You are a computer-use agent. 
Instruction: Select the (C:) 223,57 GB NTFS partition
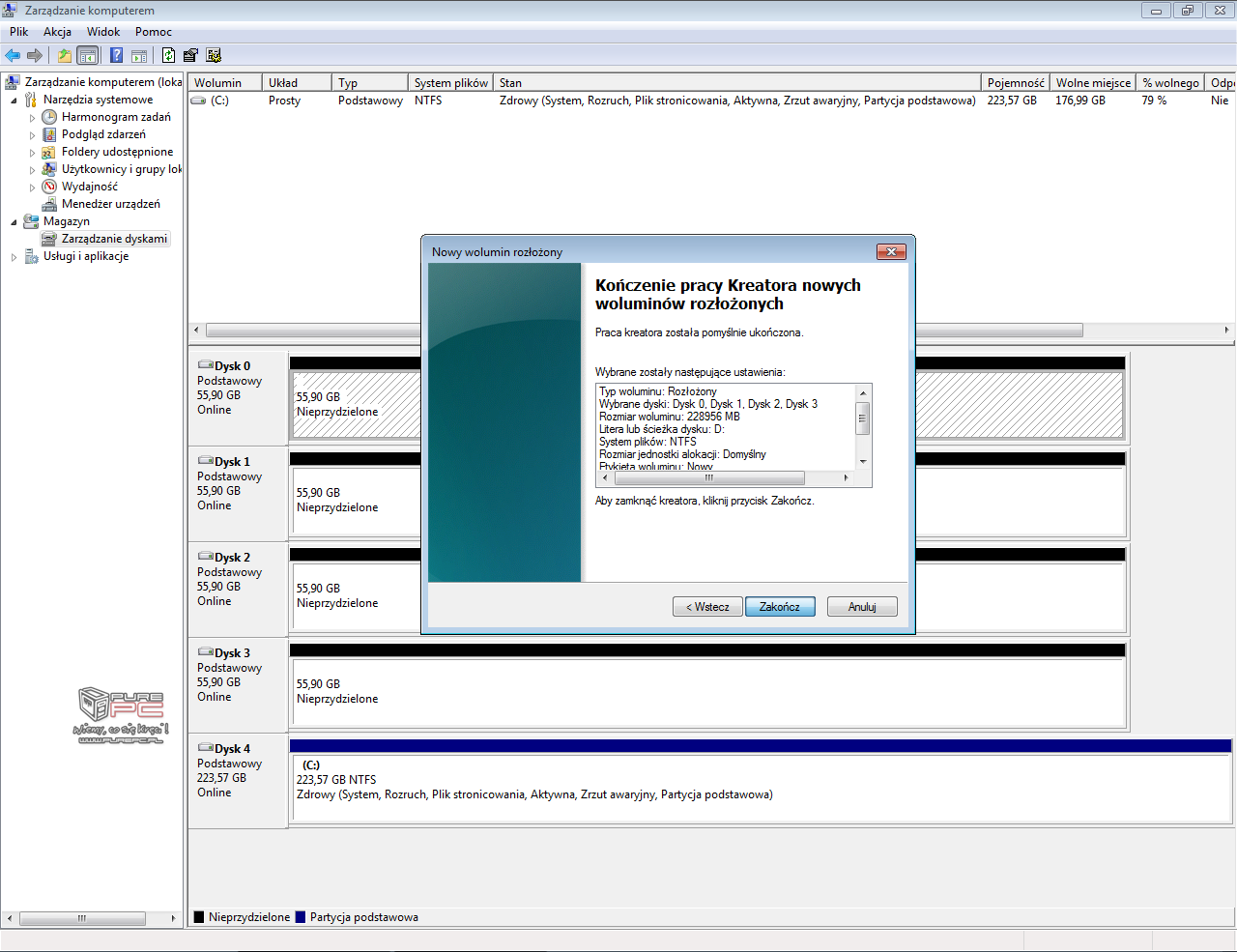tap(761, 788)
